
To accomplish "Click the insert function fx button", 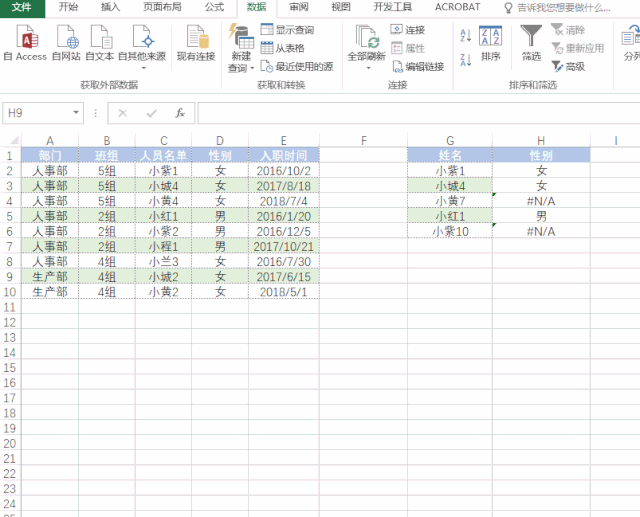I will (x=180, y=113).
